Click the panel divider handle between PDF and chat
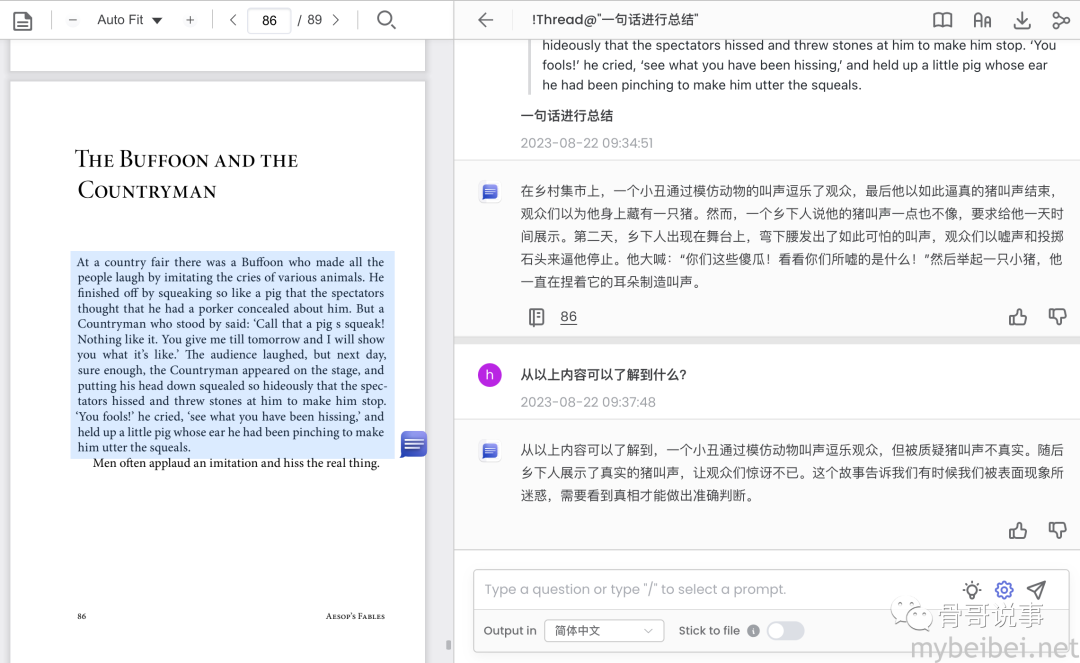 (x=448, y=645)
